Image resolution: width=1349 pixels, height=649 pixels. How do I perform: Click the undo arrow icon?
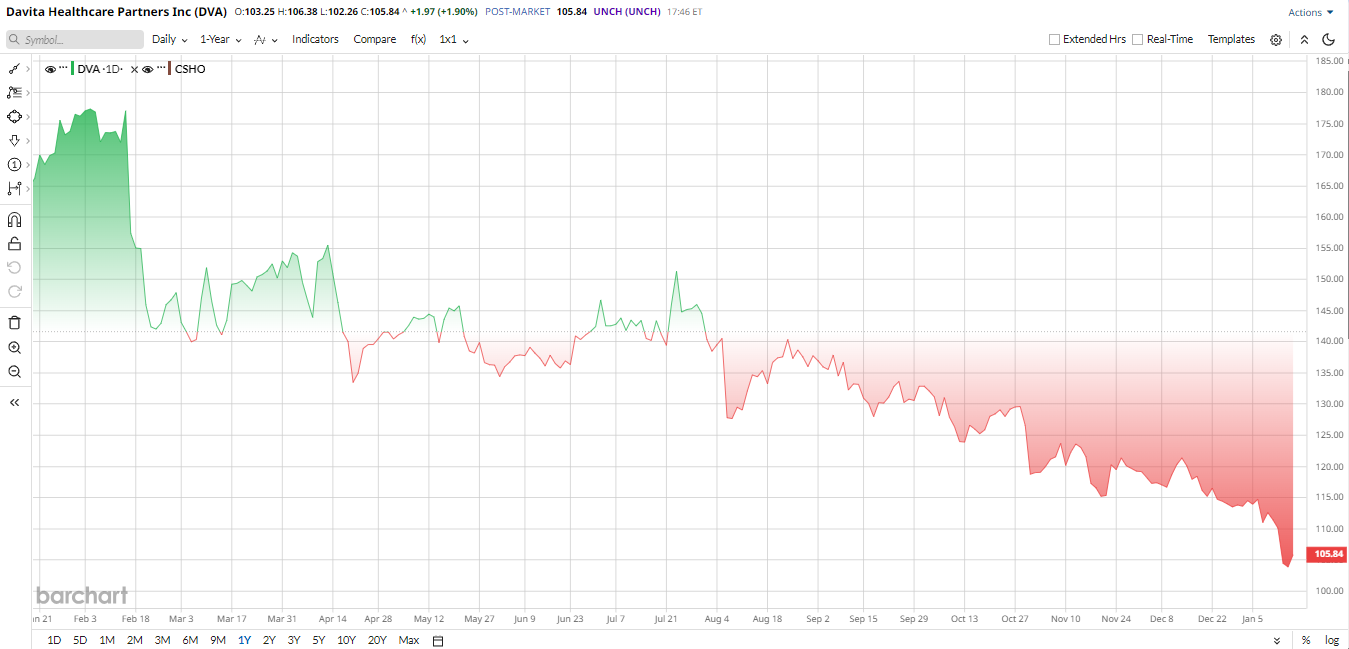point(14,267)
